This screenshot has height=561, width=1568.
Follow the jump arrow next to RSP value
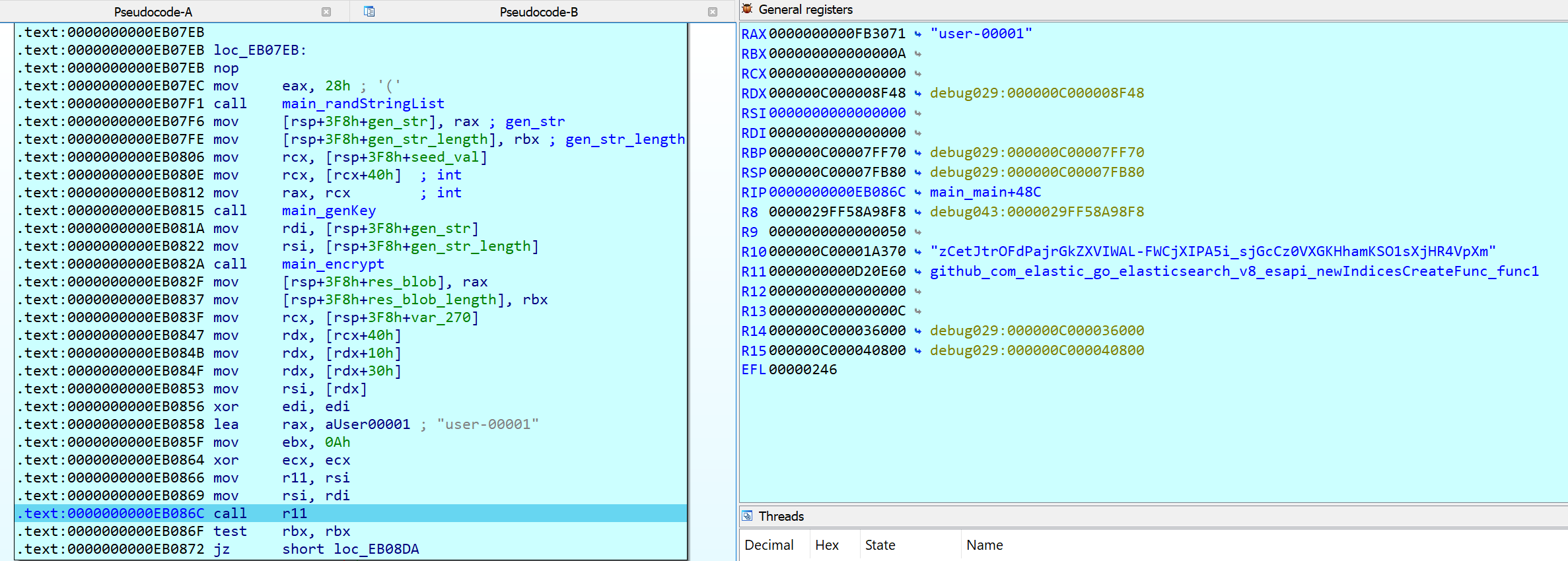pos(918,172)
